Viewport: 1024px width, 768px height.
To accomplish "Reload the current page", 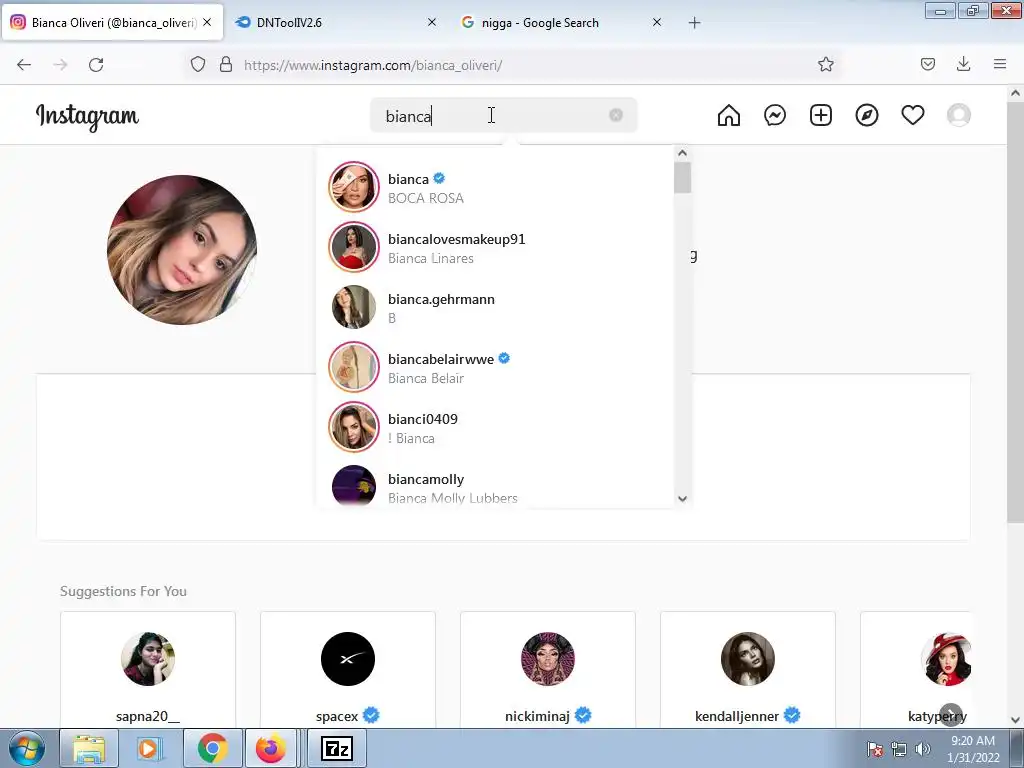I will (x=96, y=65).
